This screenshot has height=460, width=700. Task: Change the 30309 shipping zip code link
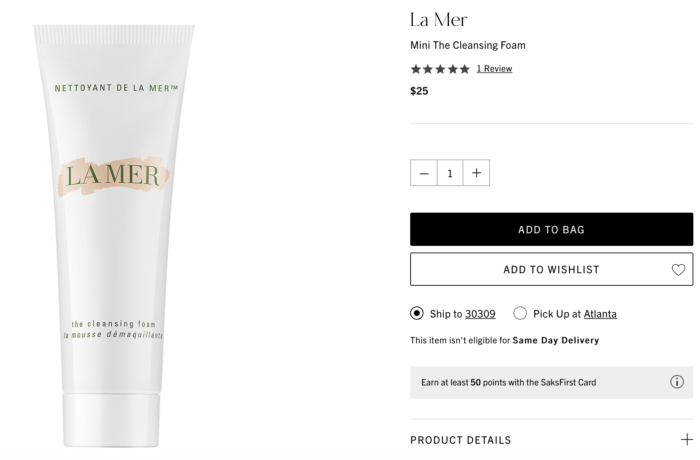coord(480,314)
